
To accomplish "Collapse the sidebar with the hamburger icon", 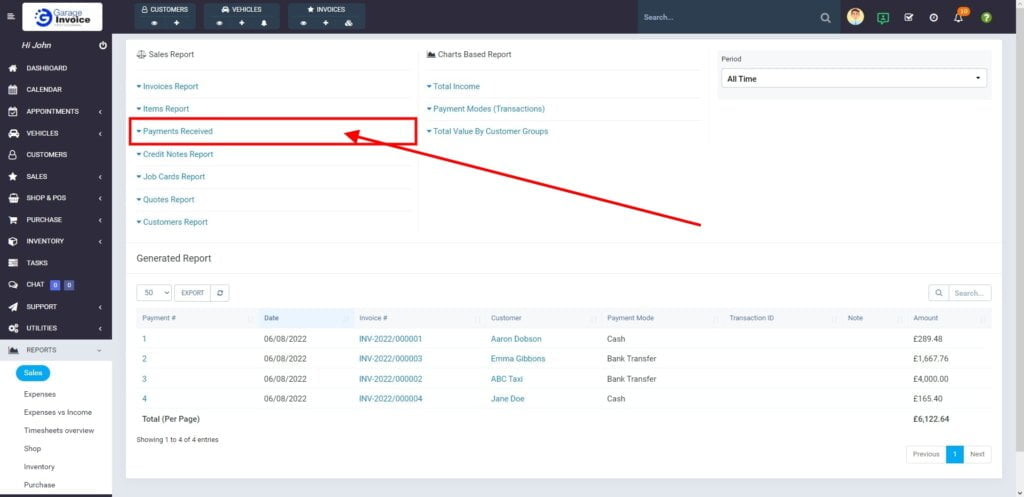I will (10, 16).
